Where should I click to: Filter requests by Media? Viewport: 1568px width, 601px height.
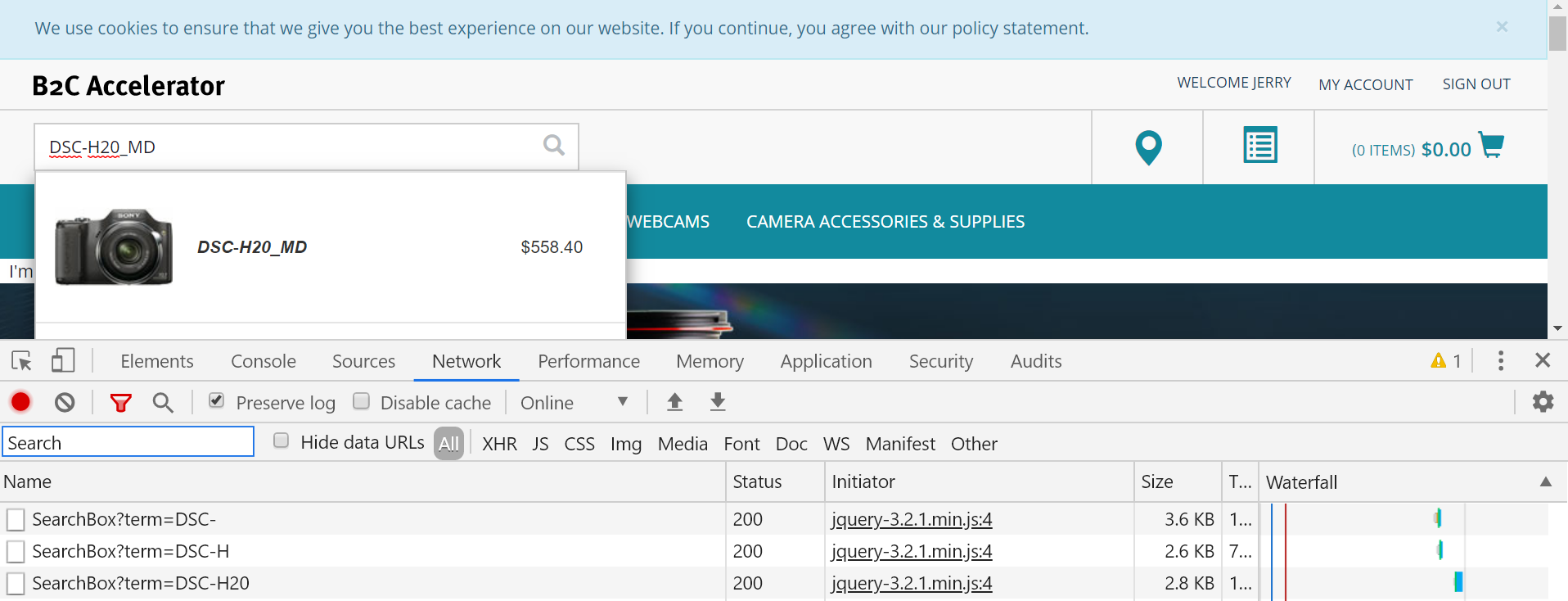pyautogui.click(x=683, y=444)
